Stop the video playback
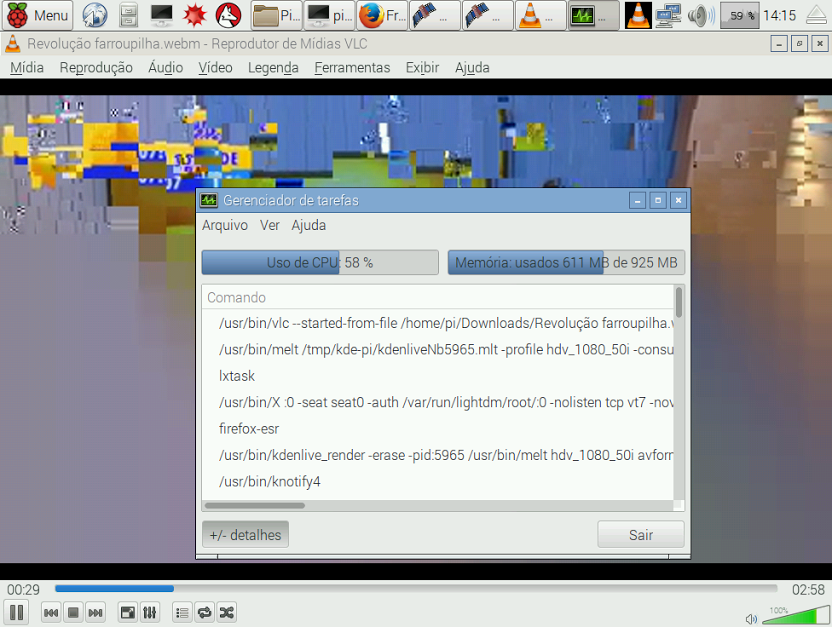 pyautogui.click(x=73, y=613)
